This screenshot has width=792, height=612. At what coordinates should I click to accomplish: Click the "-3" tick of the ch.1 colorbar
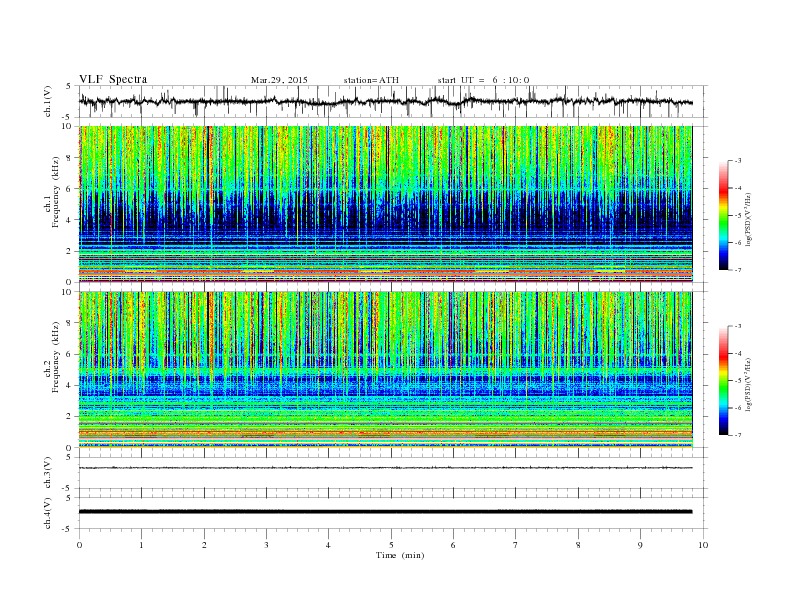coord(738,161)
